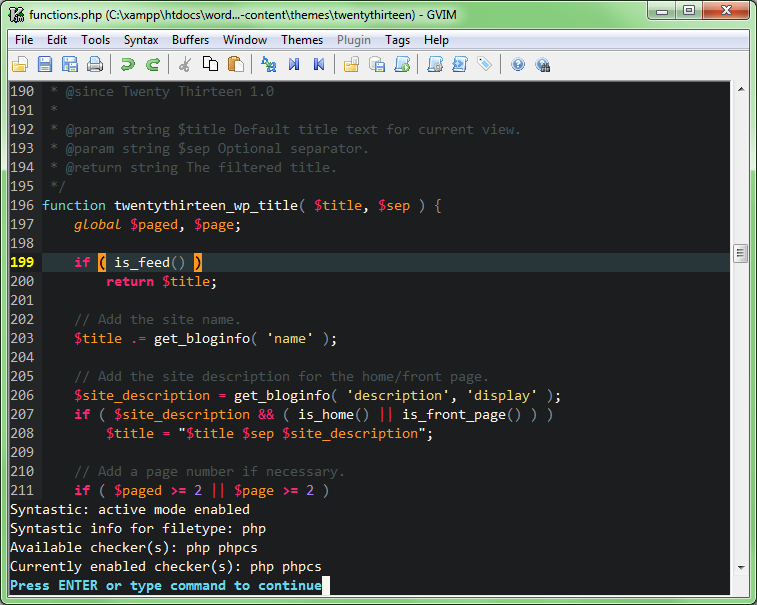Viewport: 757px width, 605px height.
Task: Click 'display' string on line 206
Action: click(502, 395)
